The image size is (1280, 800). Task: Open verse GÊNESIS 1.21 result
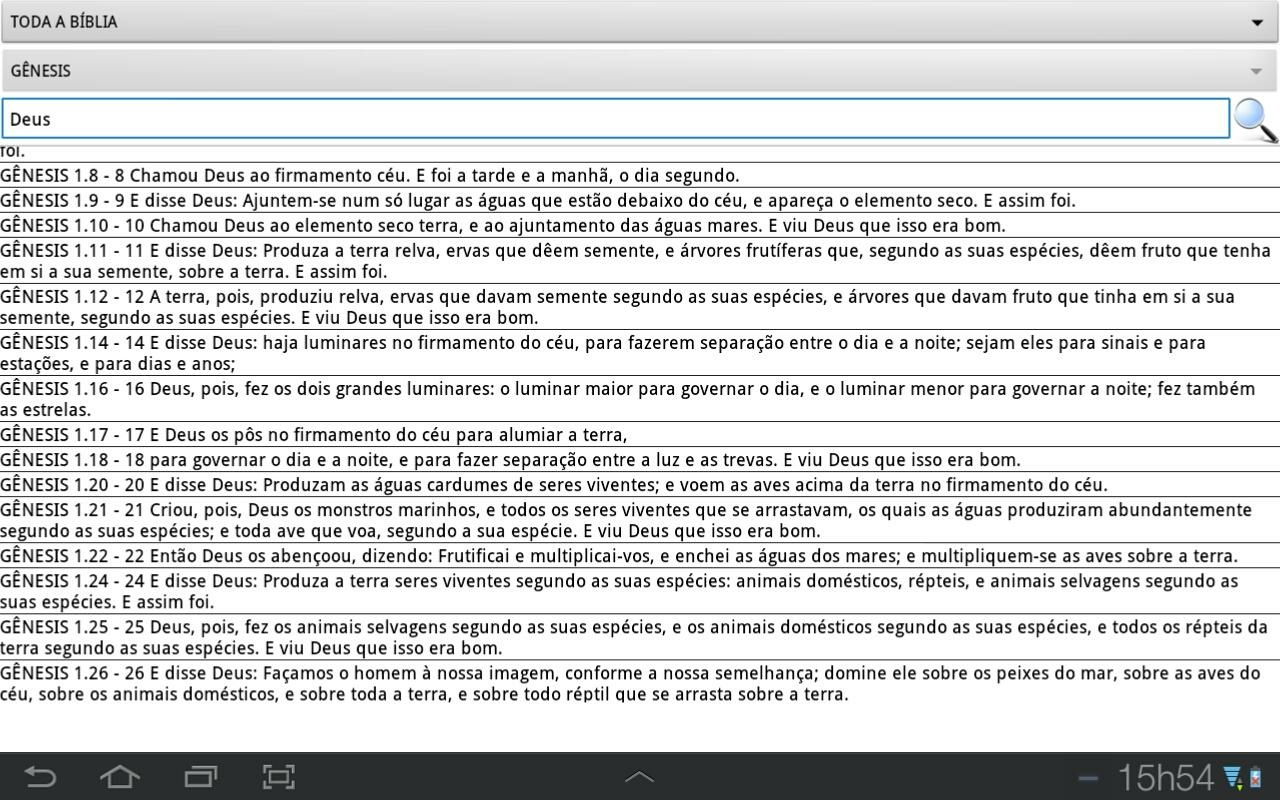[640, 520]
